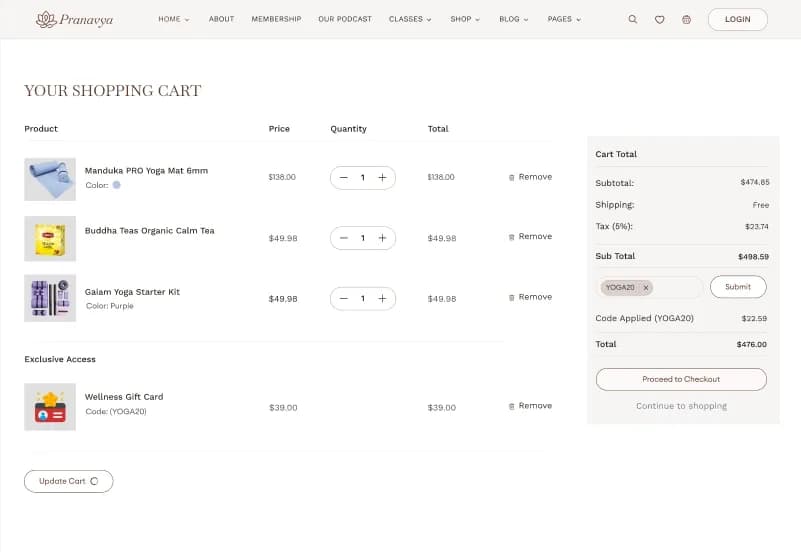
Task: Expand the Pages menu dropdown
Action: click(x=564, y=19)
